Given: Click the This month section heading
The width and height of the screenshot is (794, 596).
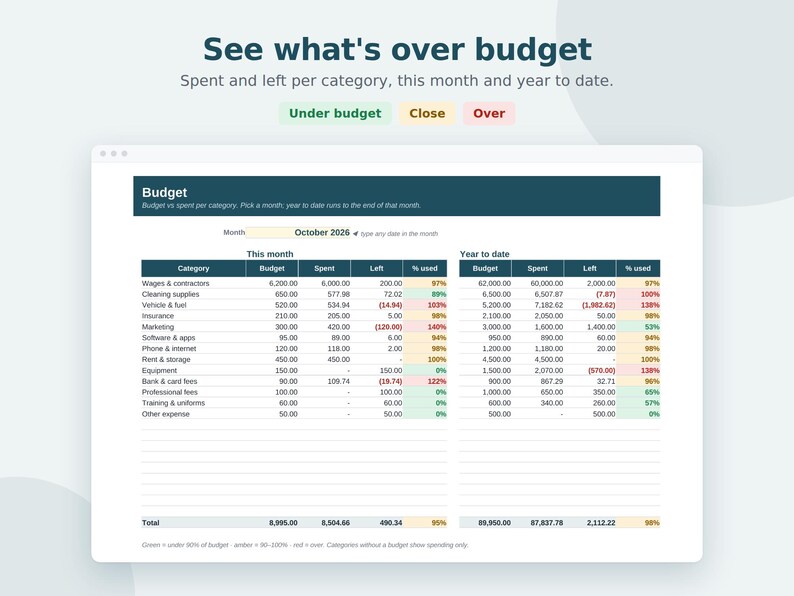Looking at the screenshot, I should coord(270,254).
